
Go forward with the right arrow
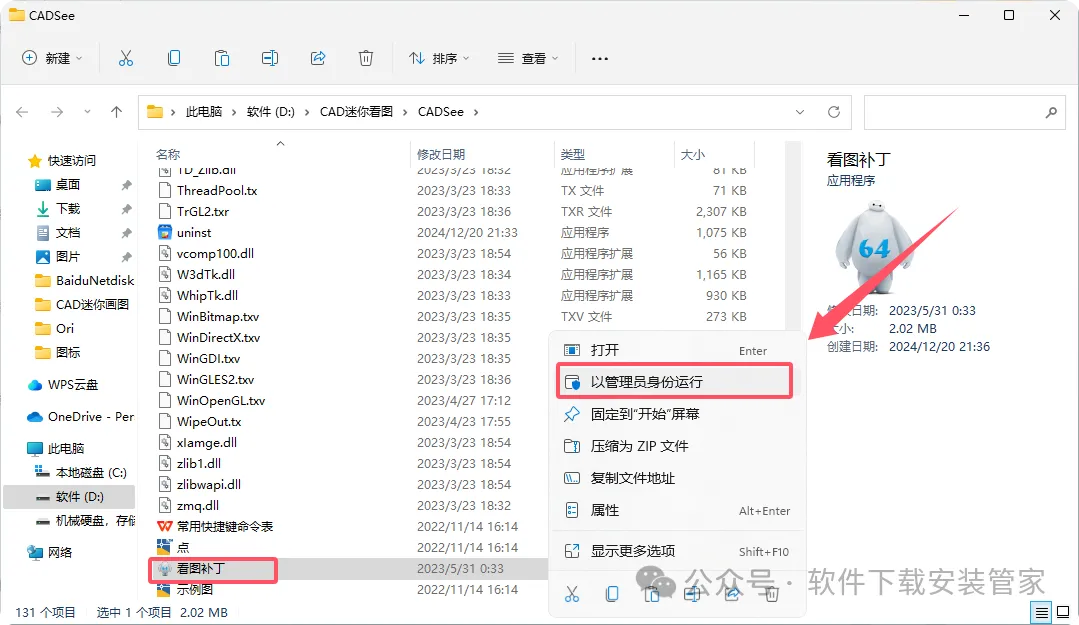pyautogui.click(x=57, y=112)
